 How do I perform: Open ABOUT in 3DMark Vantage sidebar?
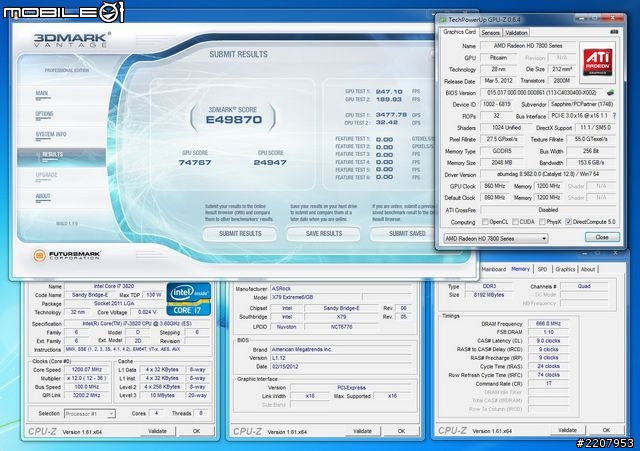pos(43,196)
